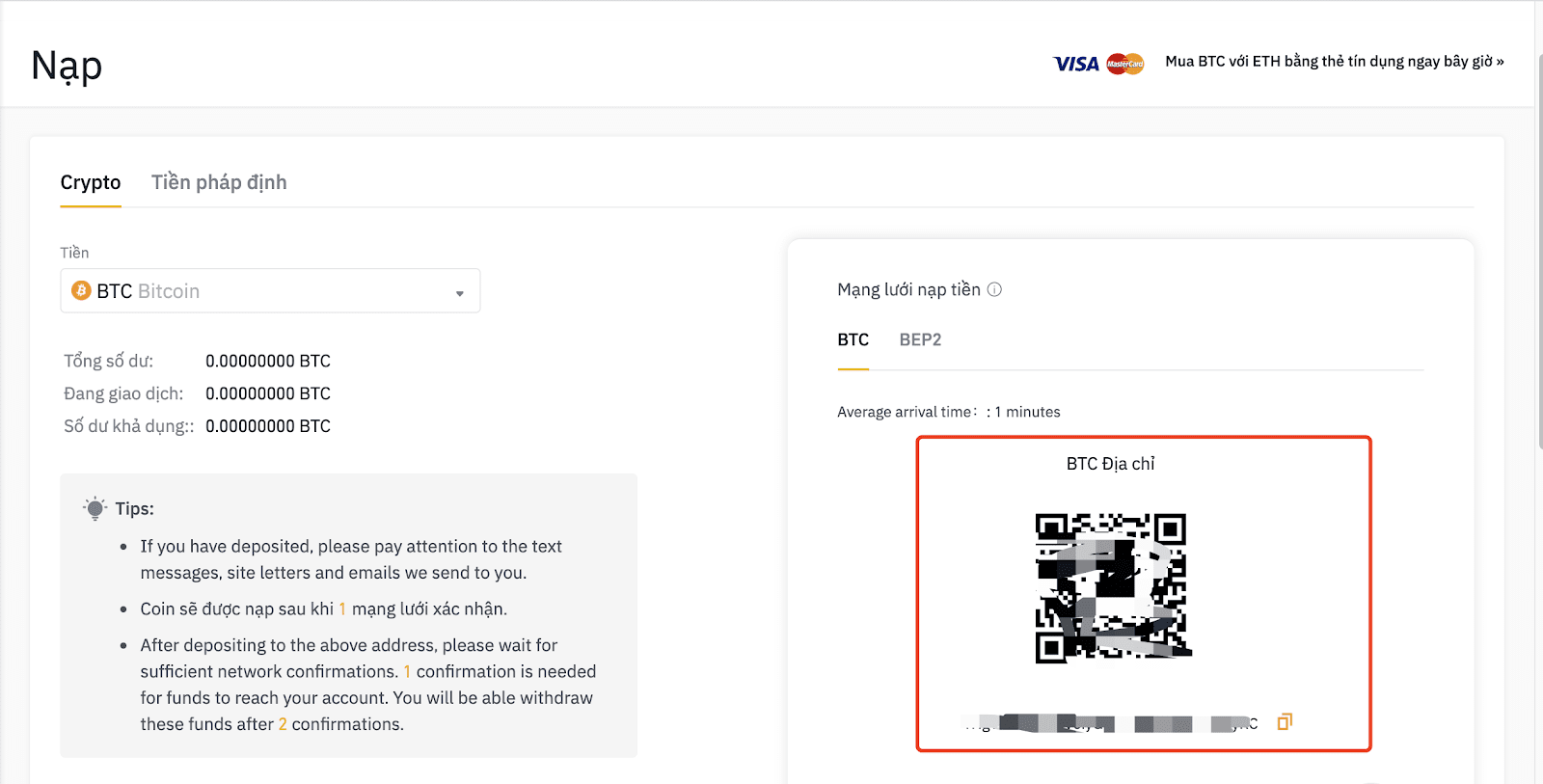This screenshot has height=784, width=1543.
Task: Switch to the Crypto tab
Action: (x=91, y=182)
